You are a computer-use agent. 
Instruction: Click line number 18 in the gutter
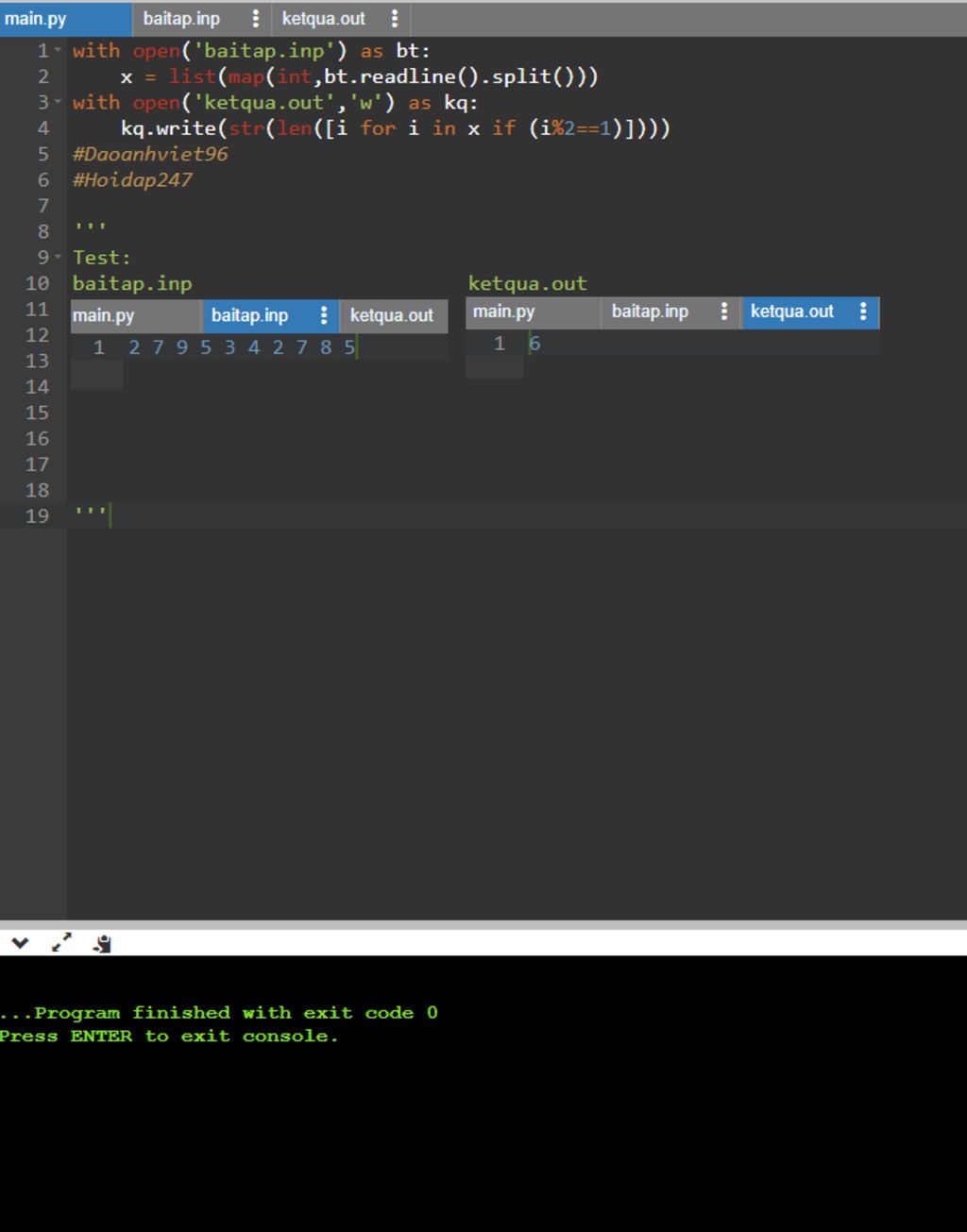(x=37, y=490)
